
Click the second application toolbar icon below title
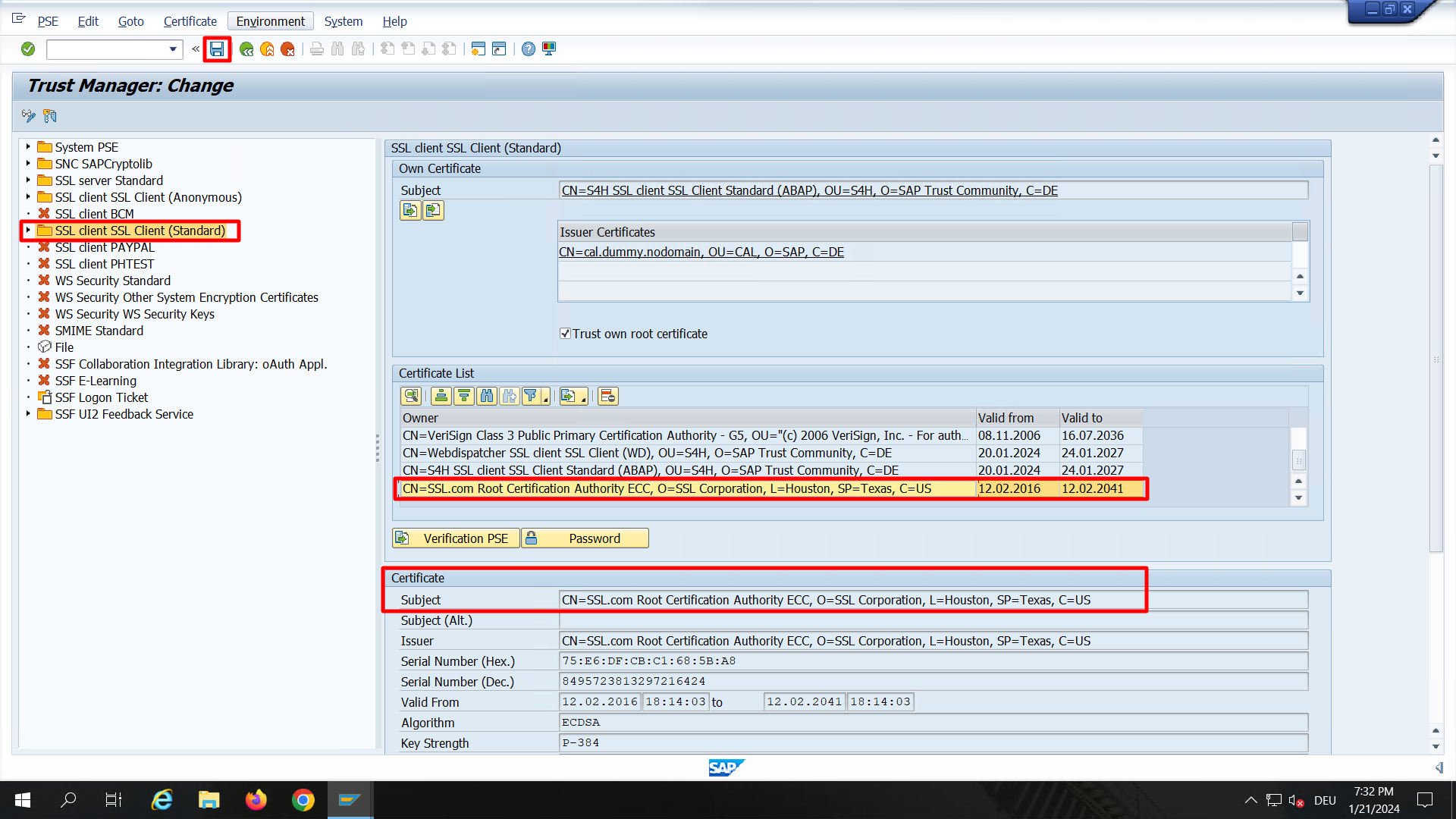pyautogui.click(x=50, y=116)
